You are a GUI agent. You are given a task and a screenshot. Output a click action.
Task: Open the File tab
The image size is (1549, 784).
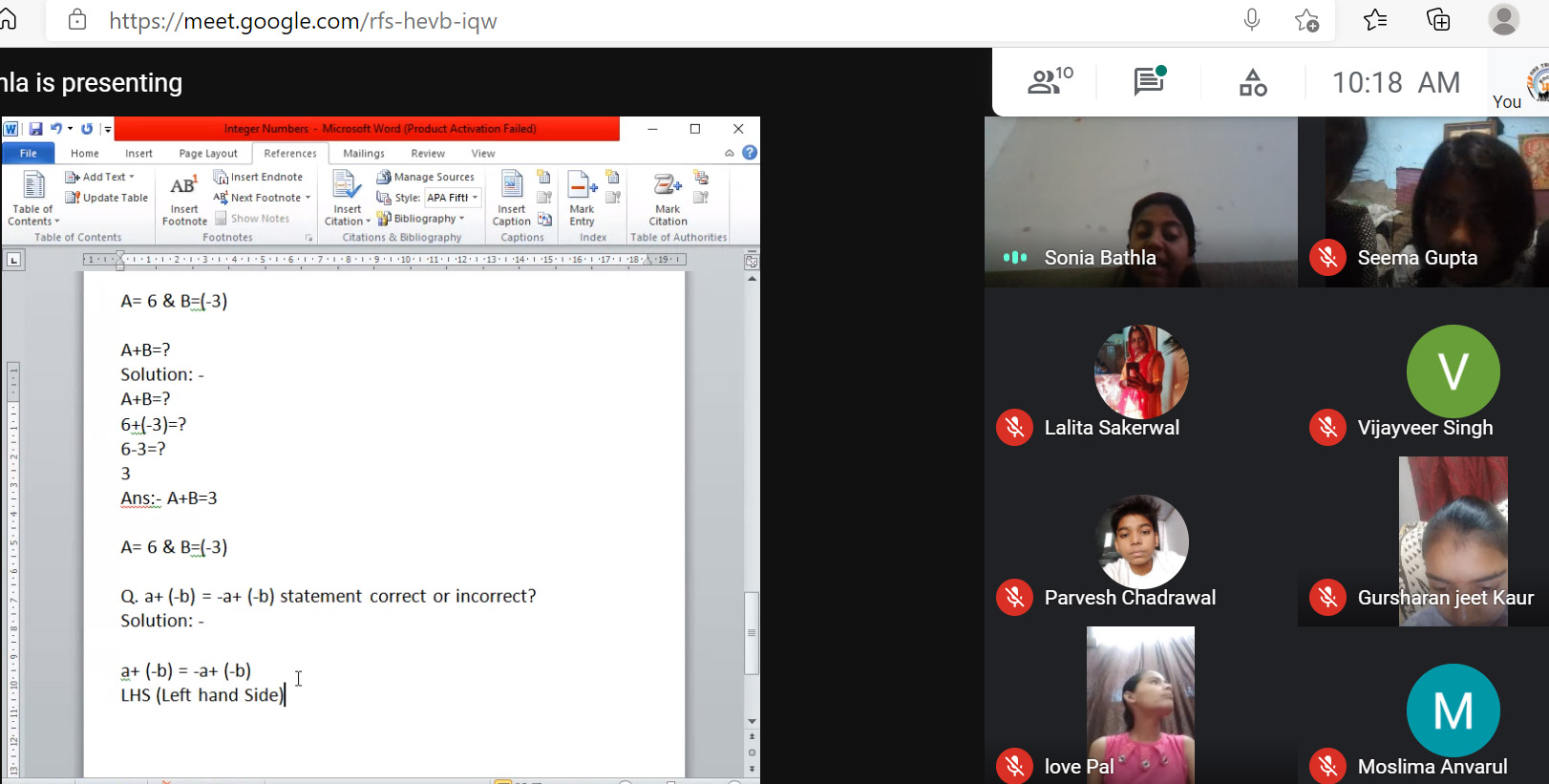(29, 153)
